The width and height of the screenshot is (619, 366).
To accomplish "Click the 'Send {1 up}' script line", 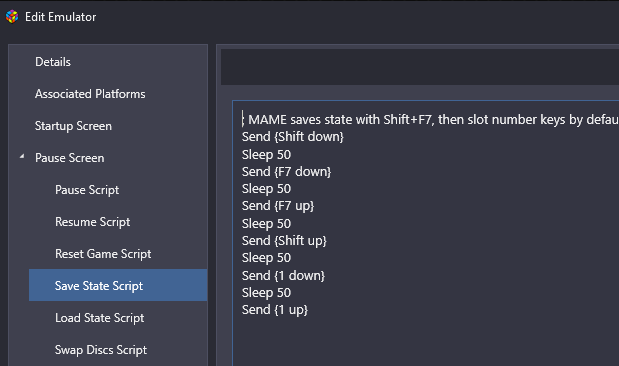I will 274,310.
